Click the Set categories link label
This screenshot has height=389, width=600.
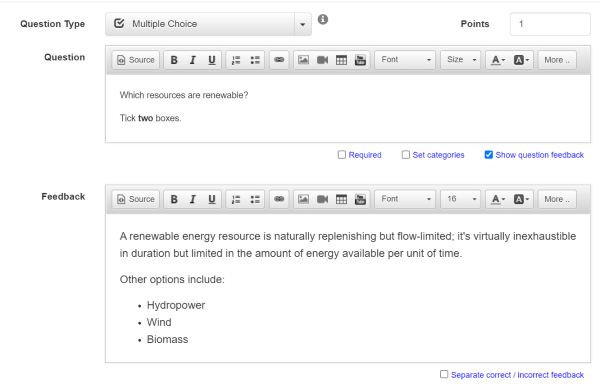[x=439, y=155]
